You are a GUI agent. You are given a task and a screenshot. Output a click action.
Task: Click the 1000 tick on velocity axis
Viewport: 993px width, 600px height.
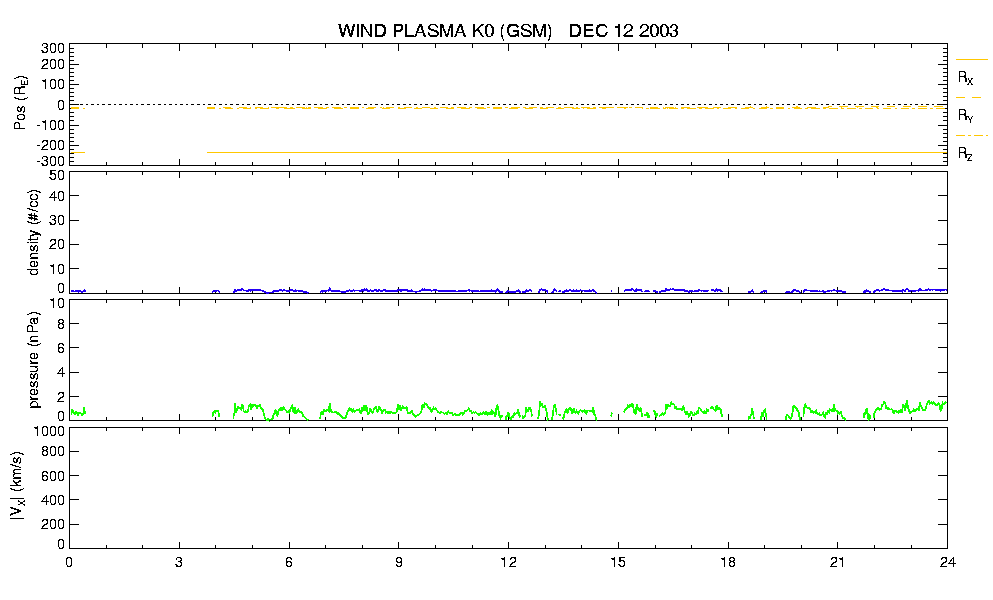[x=48, y=431]
